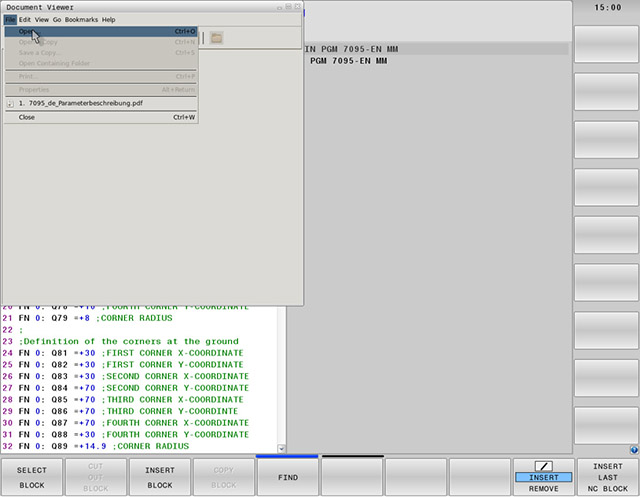640x497 pixels.
Task: Maximize the Document Viewer window
Action: [x=288, y=7]
